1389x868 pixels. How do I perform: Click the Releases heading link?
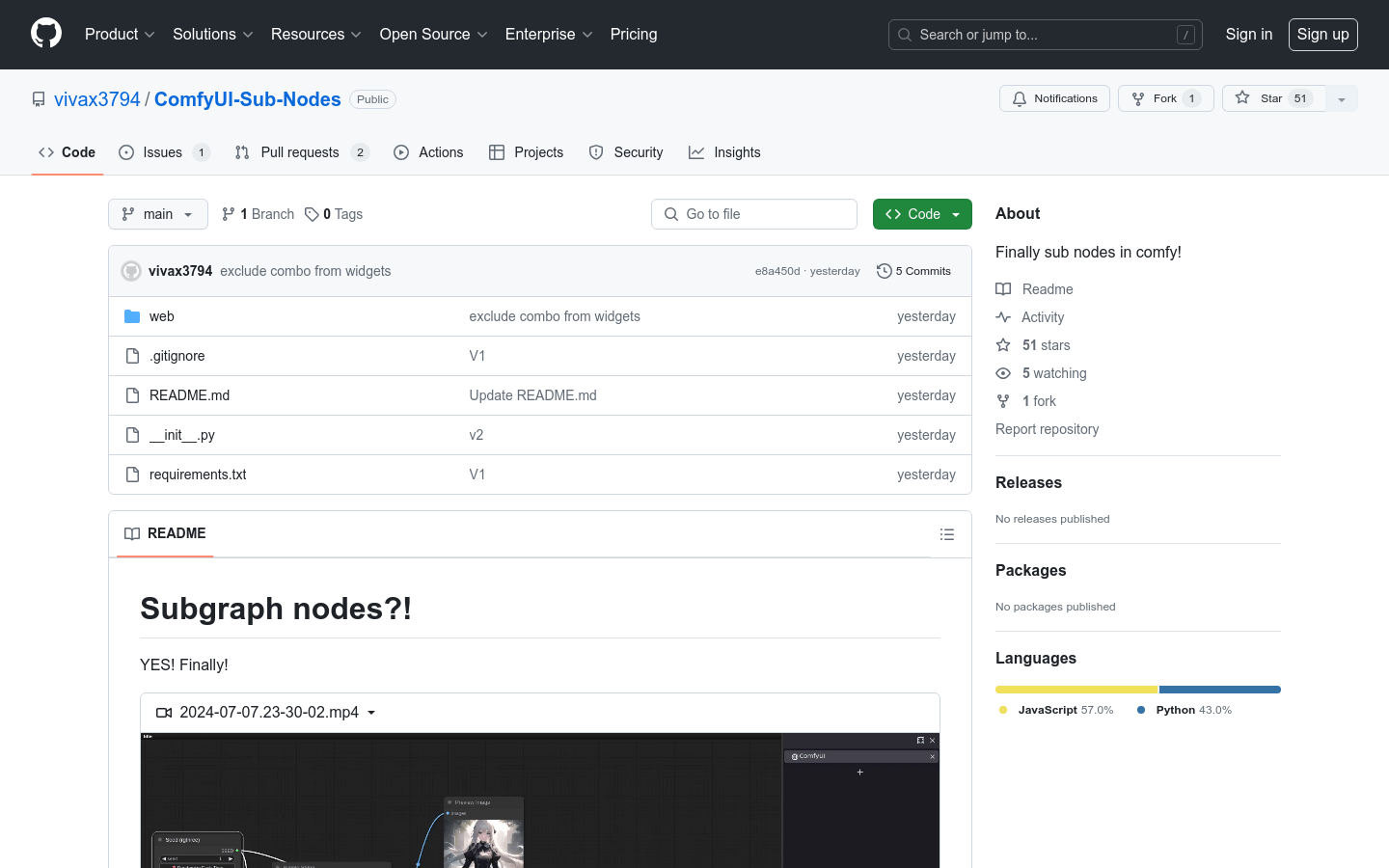(x=1028, y=483)
